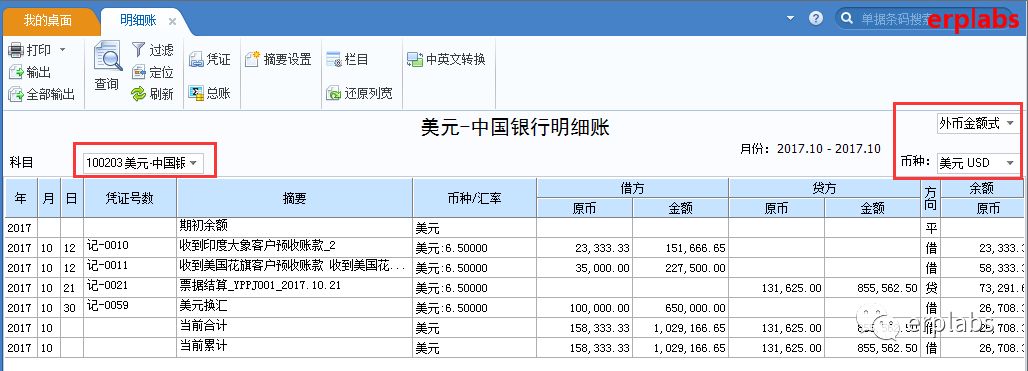Select voucher 记-0059 cell
Screen dimensions: 1028x371
[130, 307]
